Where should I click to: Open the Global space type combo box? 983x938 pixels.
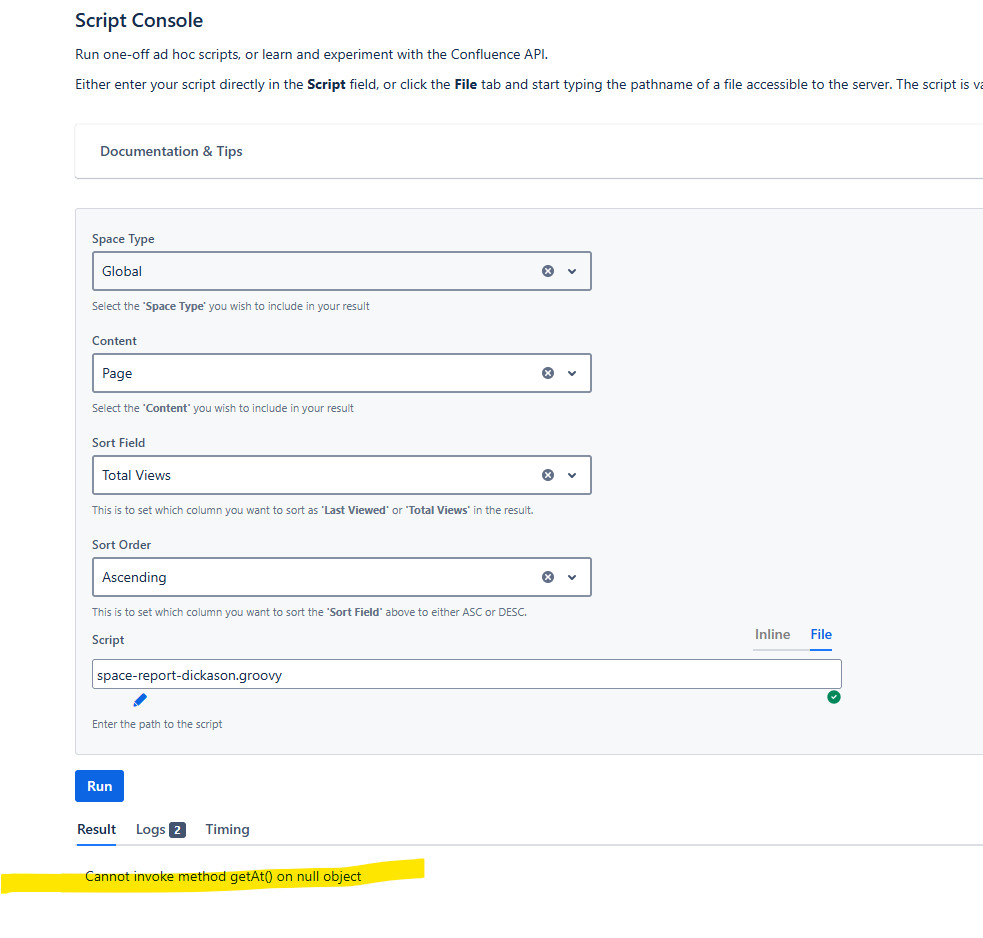click(342, 271)
